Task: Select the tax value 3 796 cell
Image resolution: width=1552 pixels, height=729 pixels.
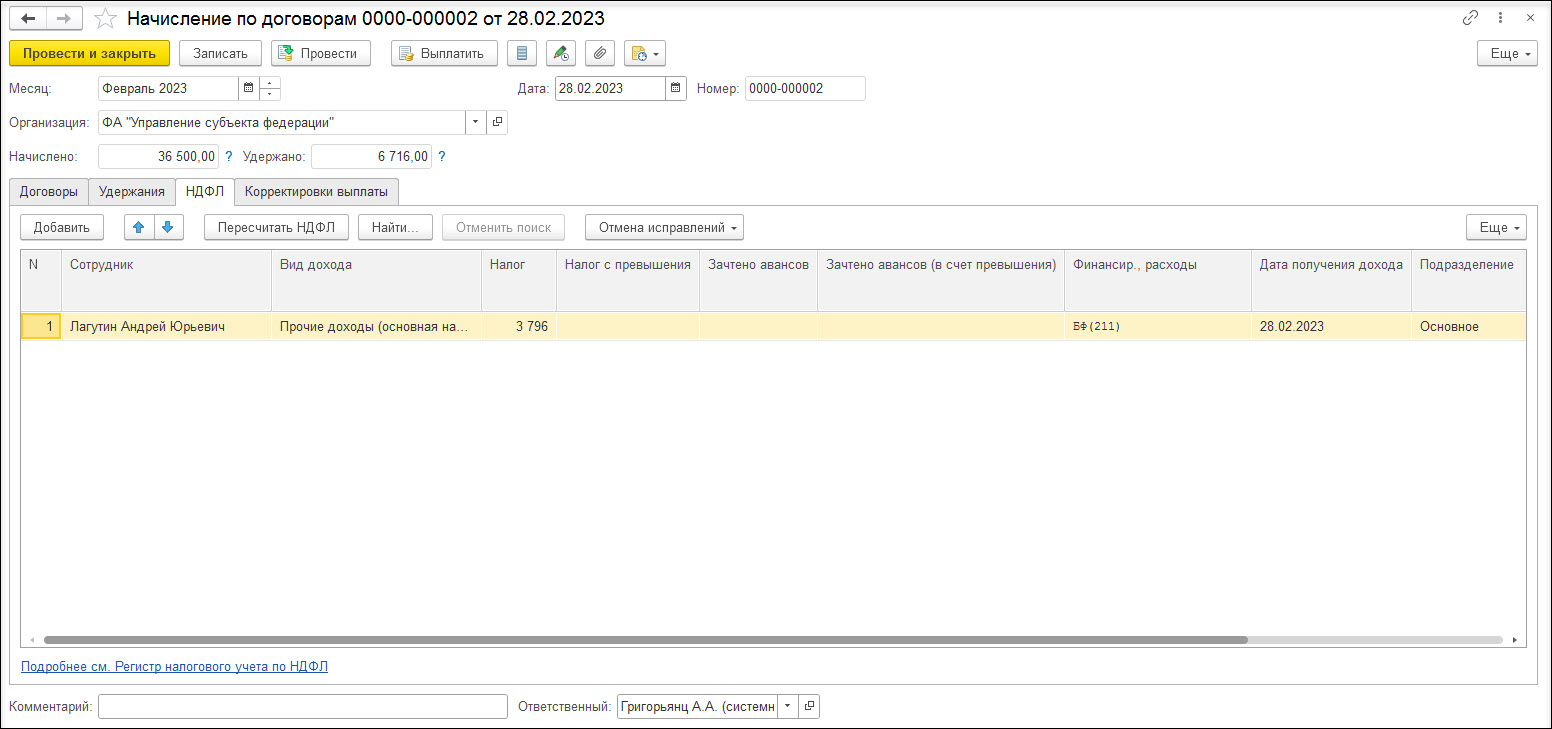Action: pos(518,327)
